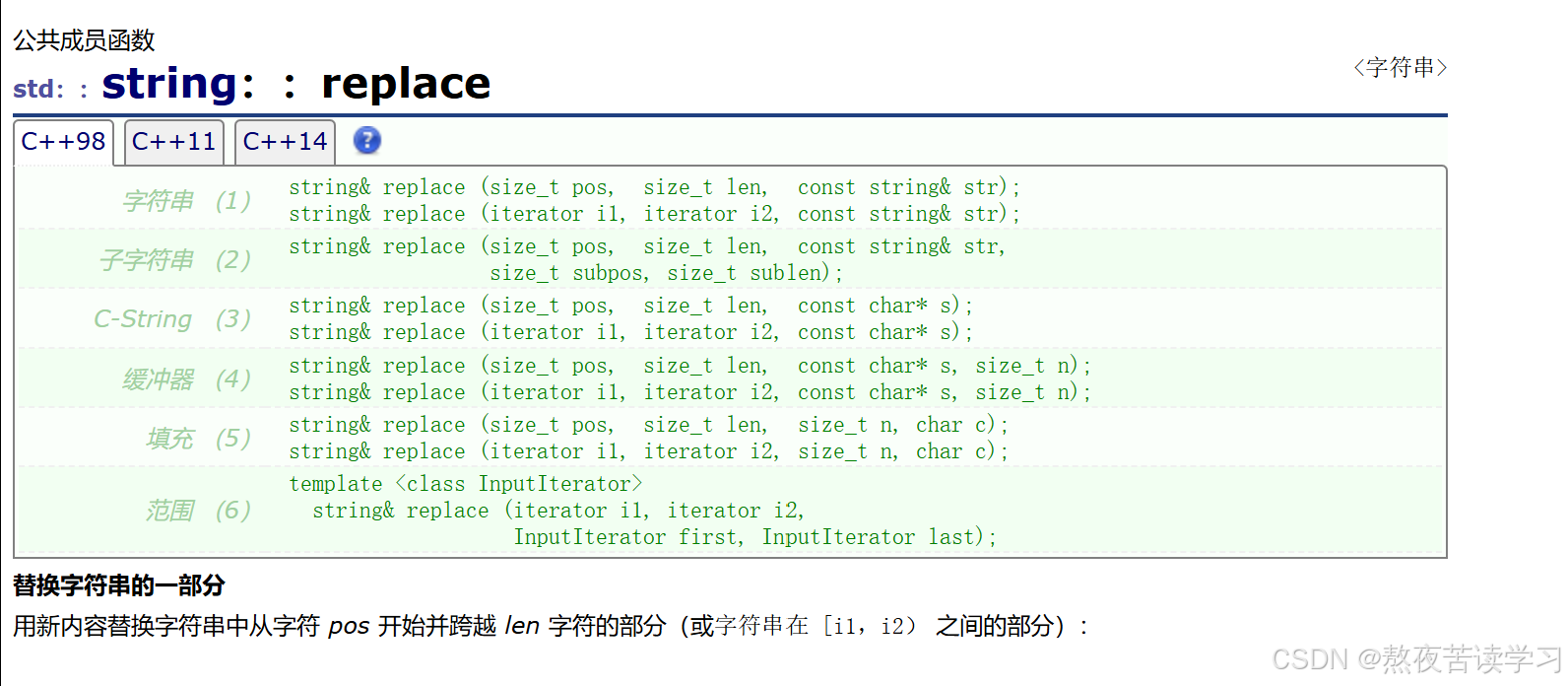Switch to the C++11 tab

[173, 142]
